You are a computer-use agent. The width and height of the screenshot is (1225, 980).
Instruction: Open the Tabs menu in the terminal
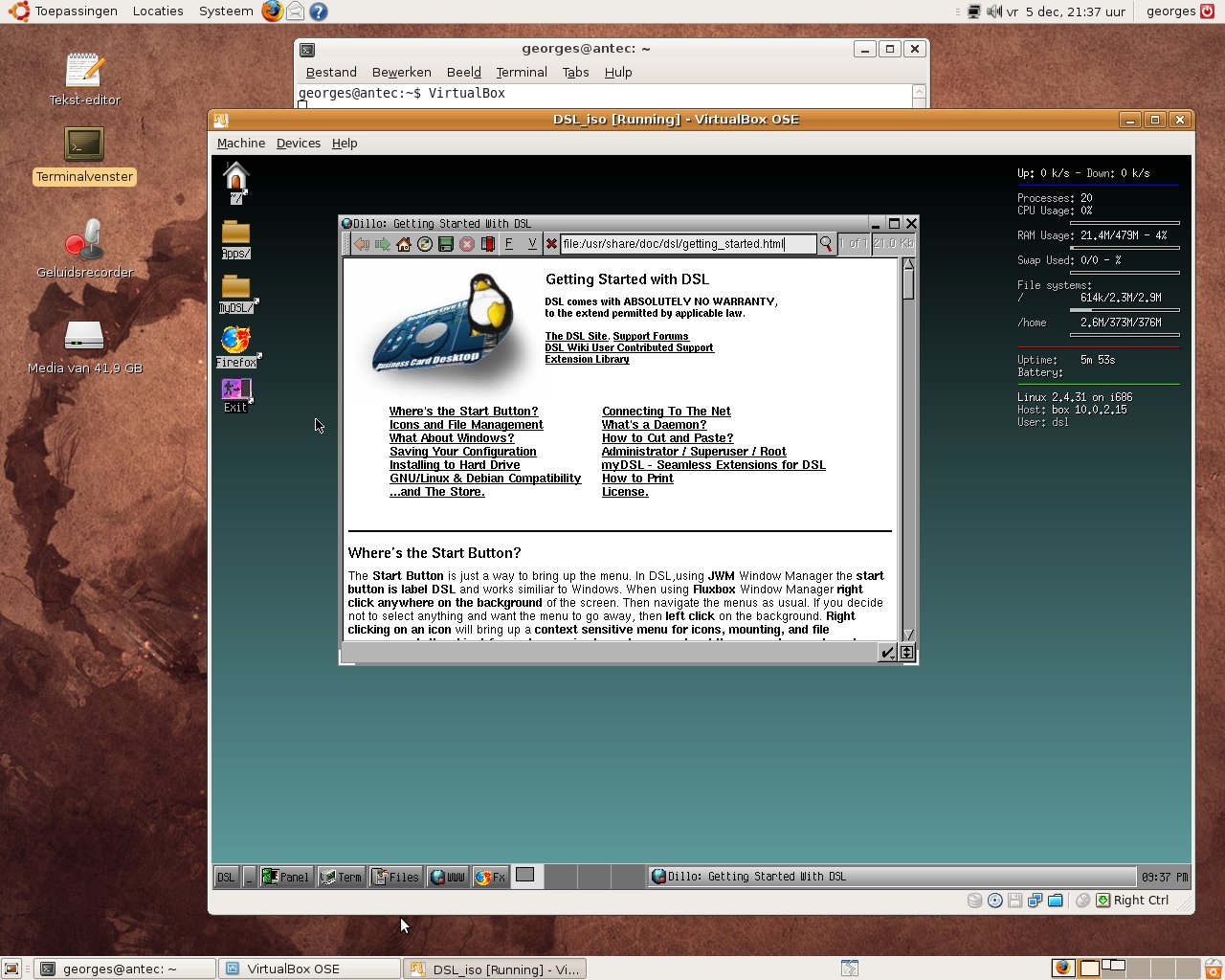point(576,72)
